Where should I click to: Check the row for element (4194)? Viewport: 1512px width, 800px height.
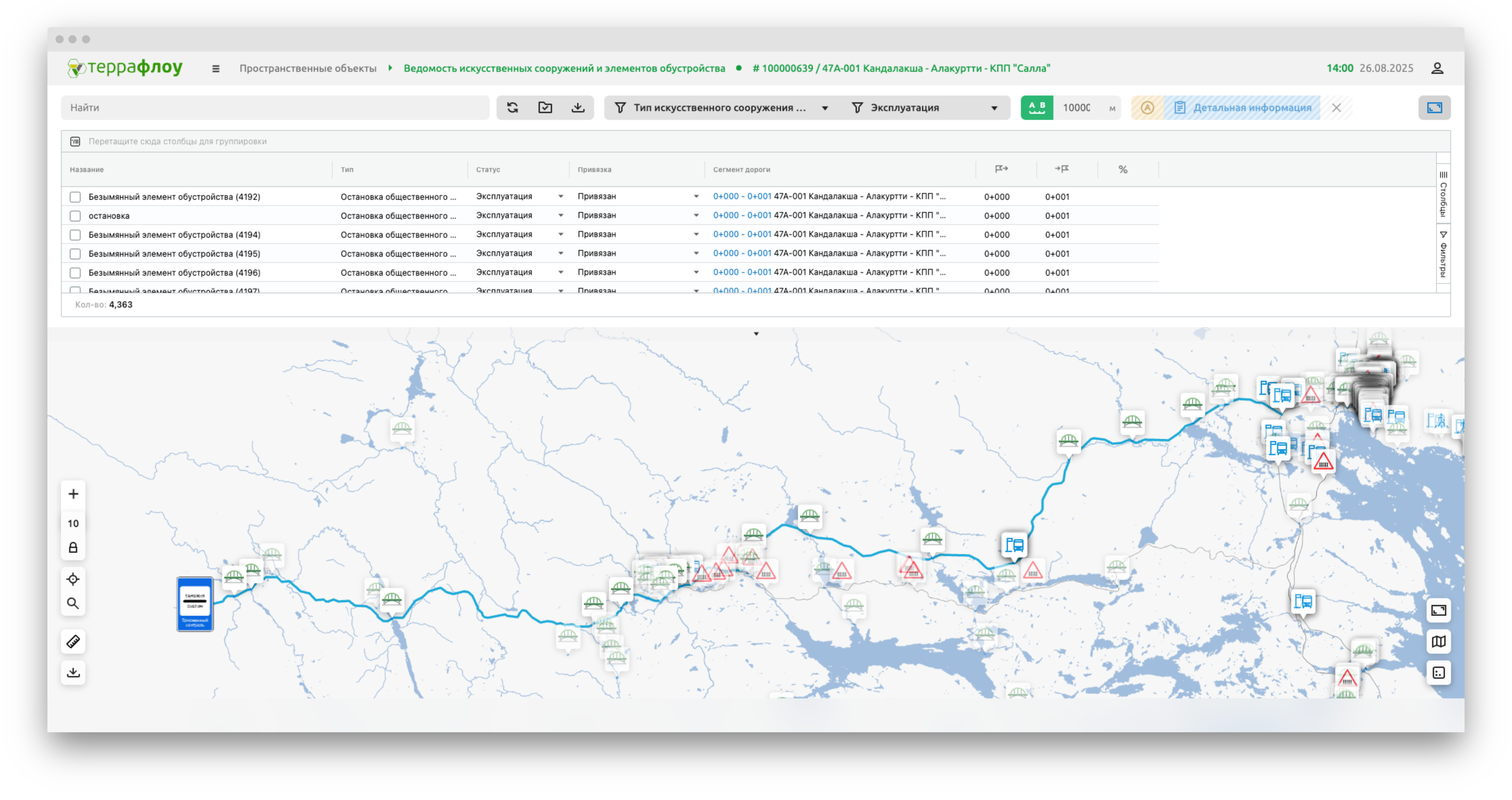click(x=75, y=235)
